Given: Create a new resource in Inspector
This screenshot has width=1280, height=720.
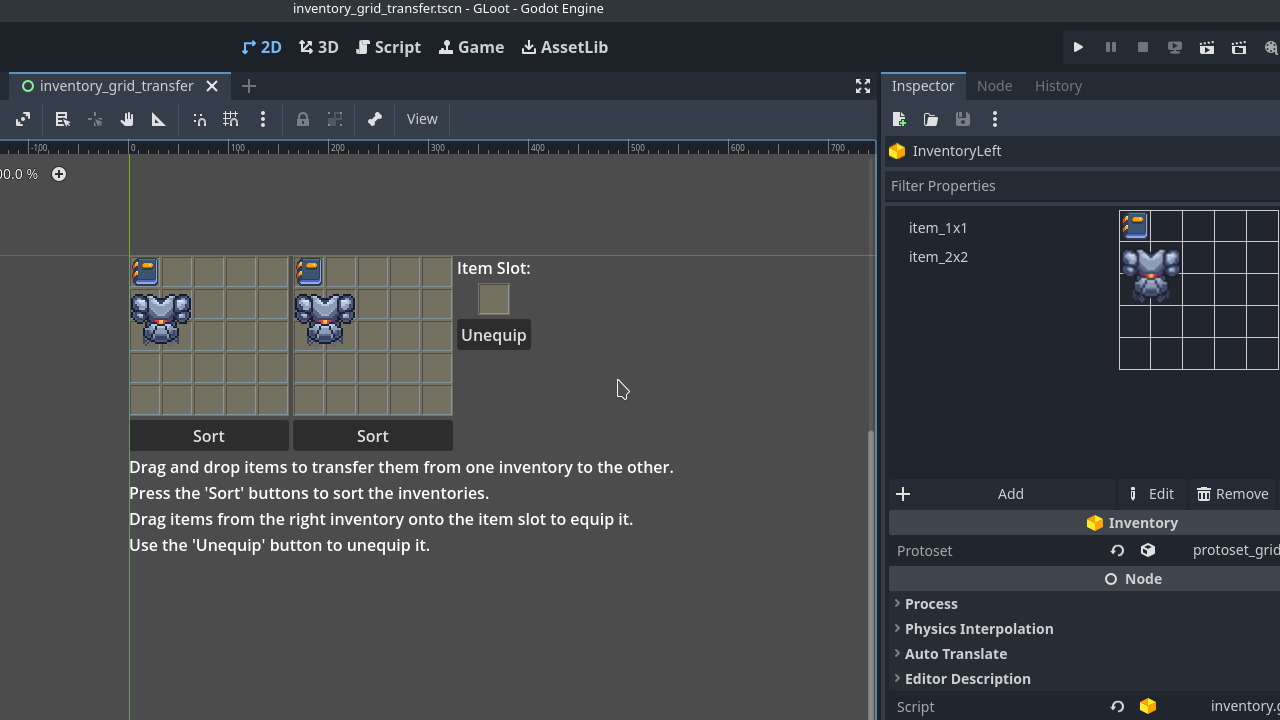Looking at the screenshot, I should click(899, 119).
